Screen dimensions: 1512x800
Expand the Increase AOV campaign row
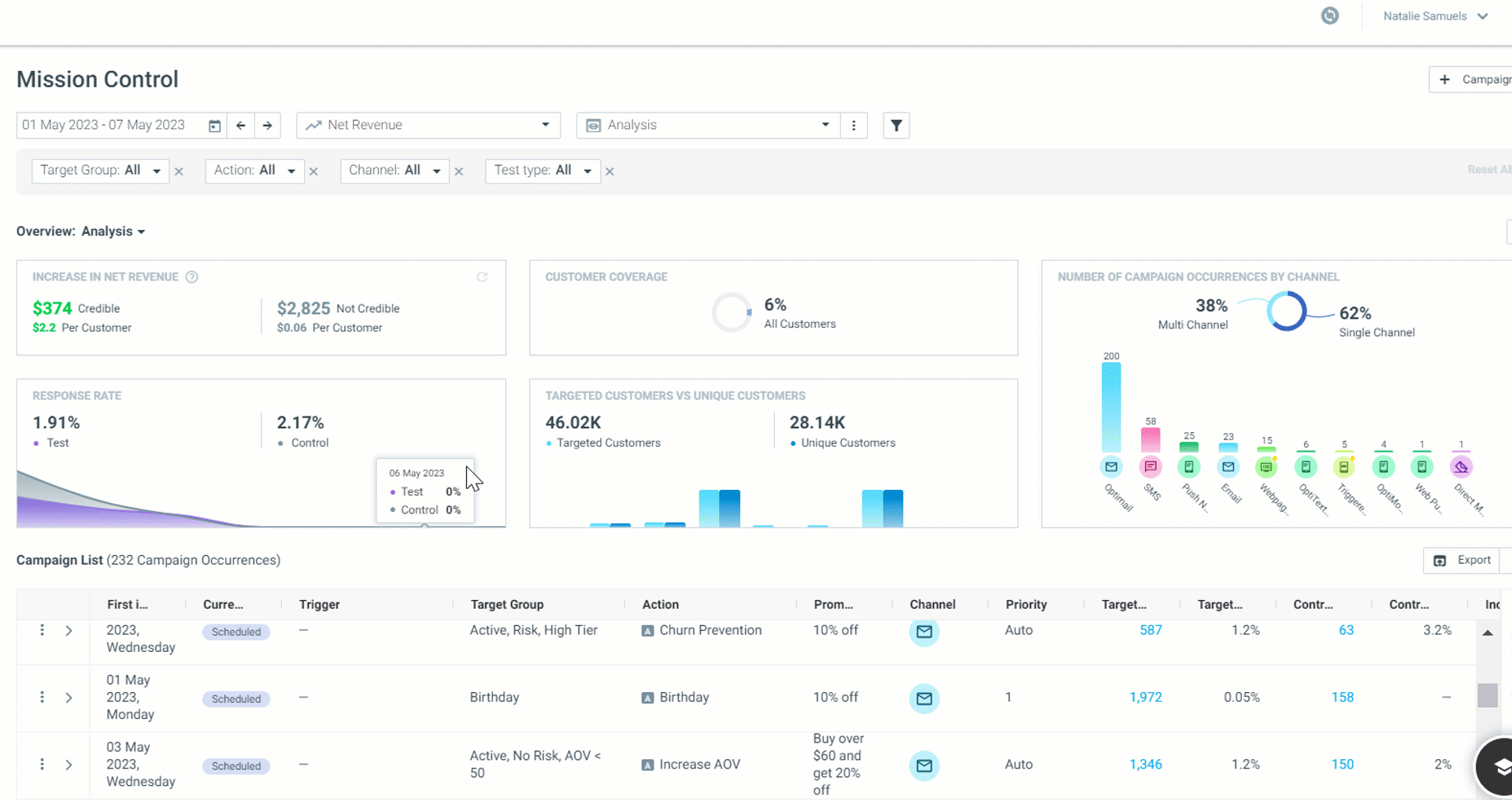(x=69, y=765)
